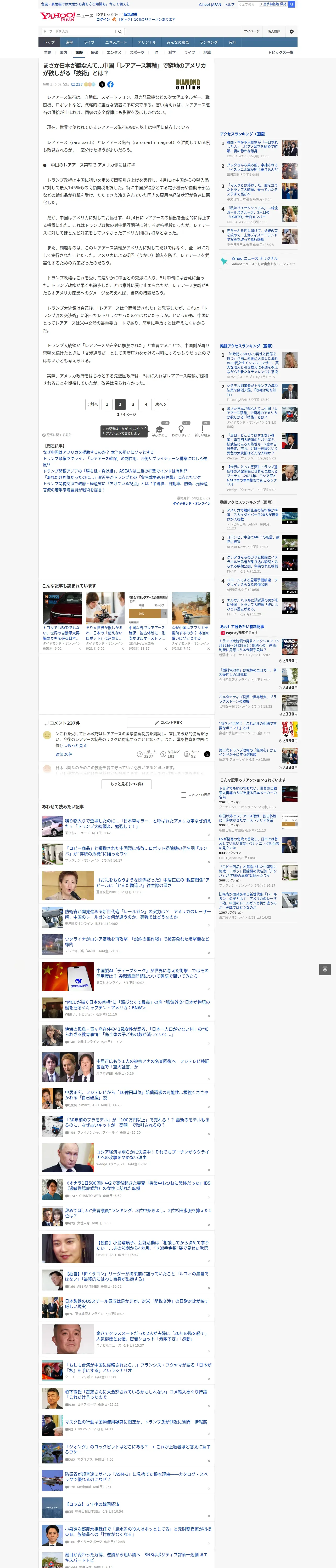The height and width of the screenshot is (1568, 336).
Task: Click the blue web search button at top right
Action: pyautogui.click(x=292, y=4)
